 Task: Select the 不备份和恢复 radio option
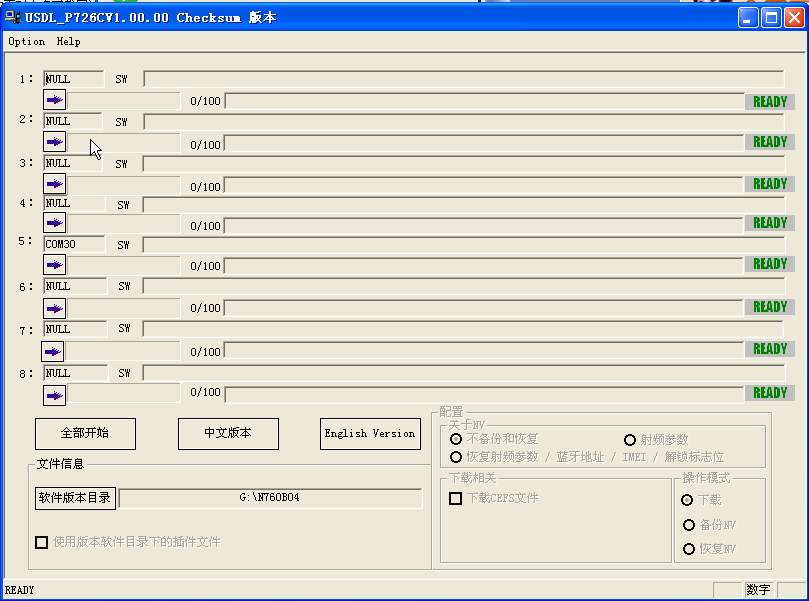(x=456, y=439)
